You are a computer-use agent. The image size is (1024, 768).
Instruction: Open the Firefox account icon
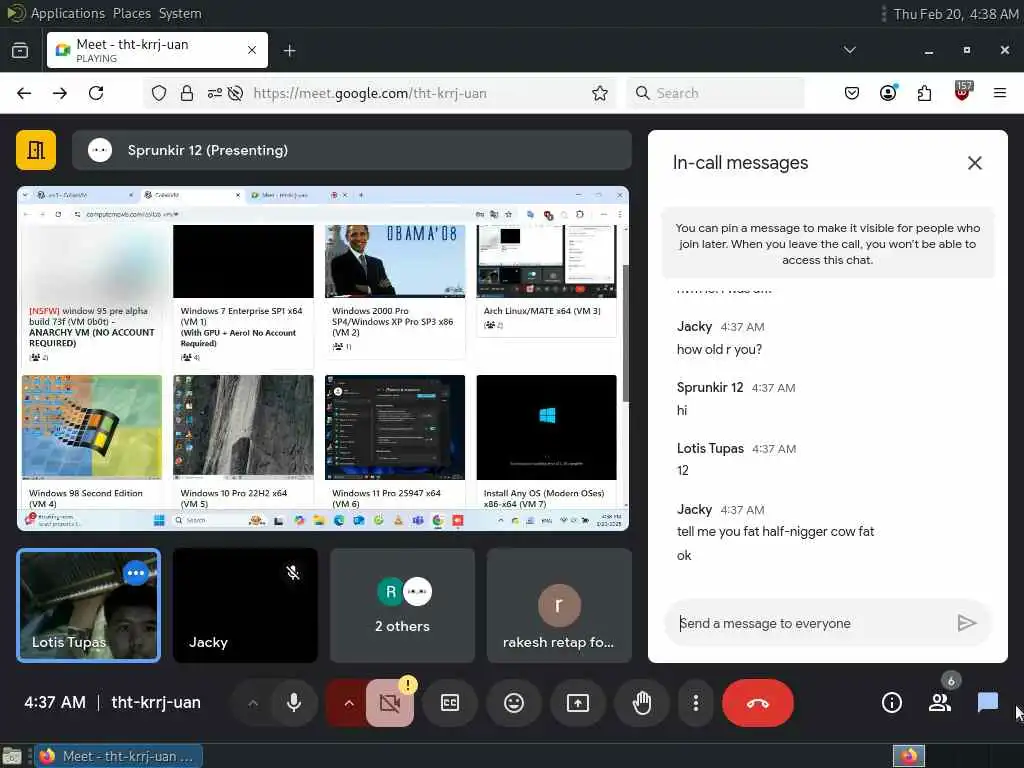(x=888, y=93)
